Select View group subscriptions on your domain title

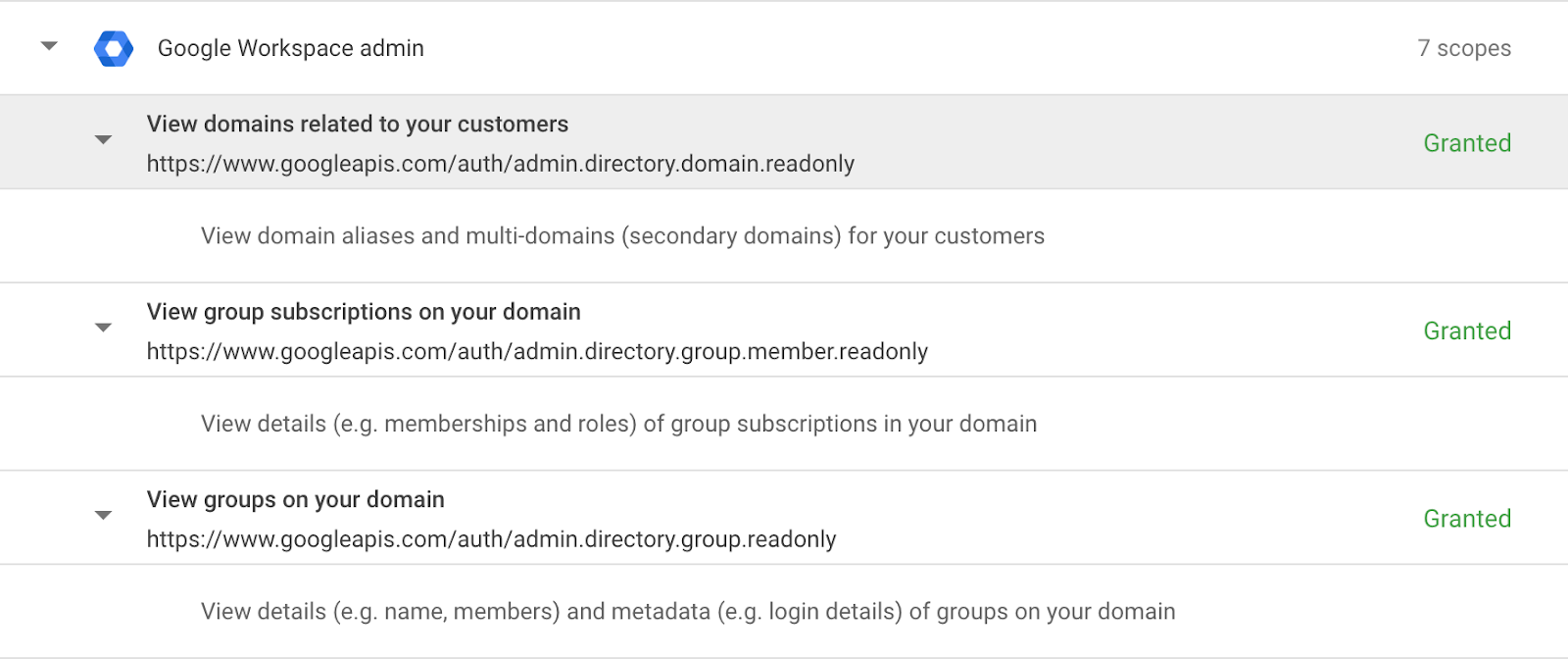(363, 312)
